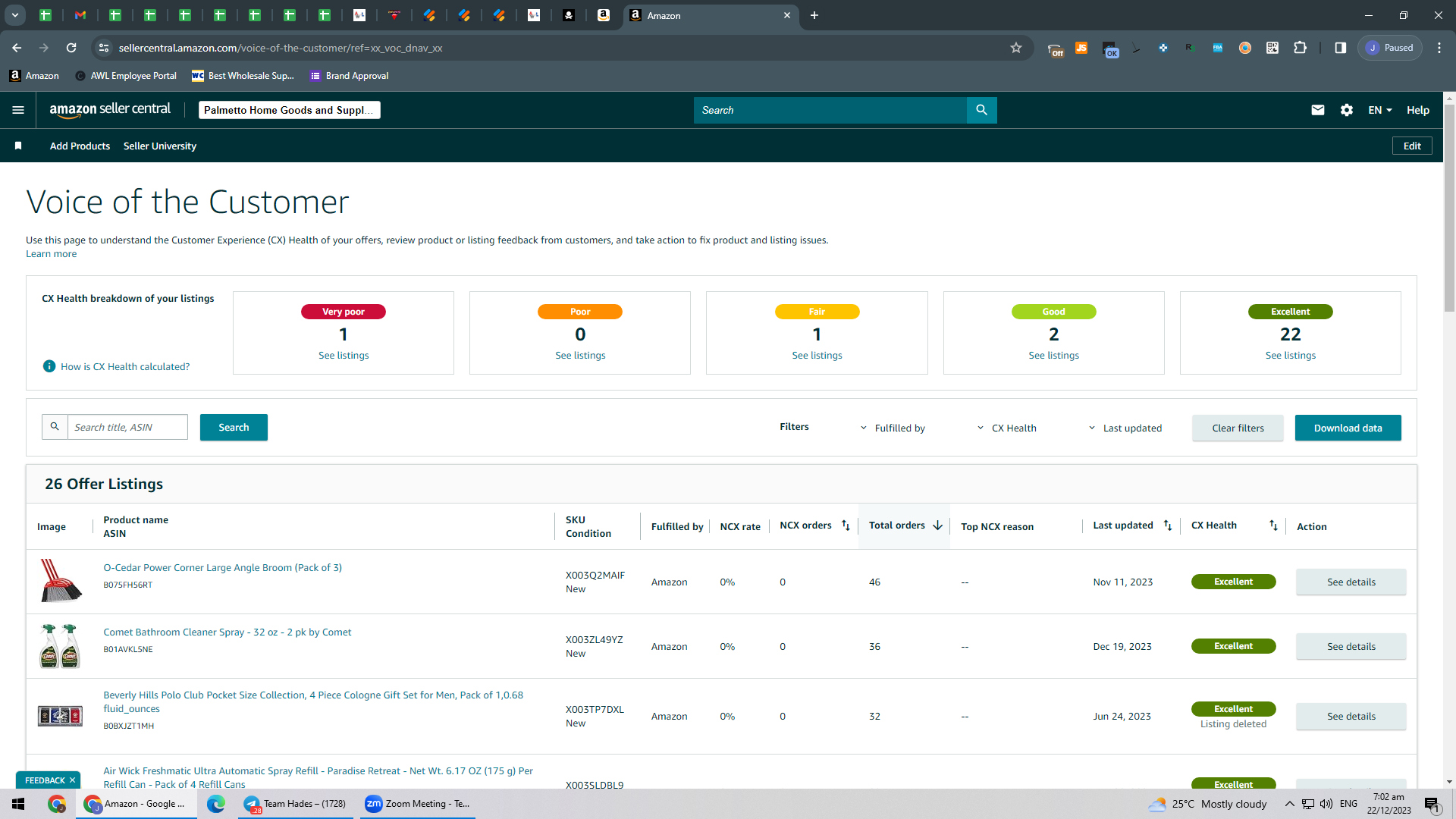Click the O-Cedar broom product thumbnail
This screenshot has width=1456, height=819.
pyautogui.click(x=60, y=582)
